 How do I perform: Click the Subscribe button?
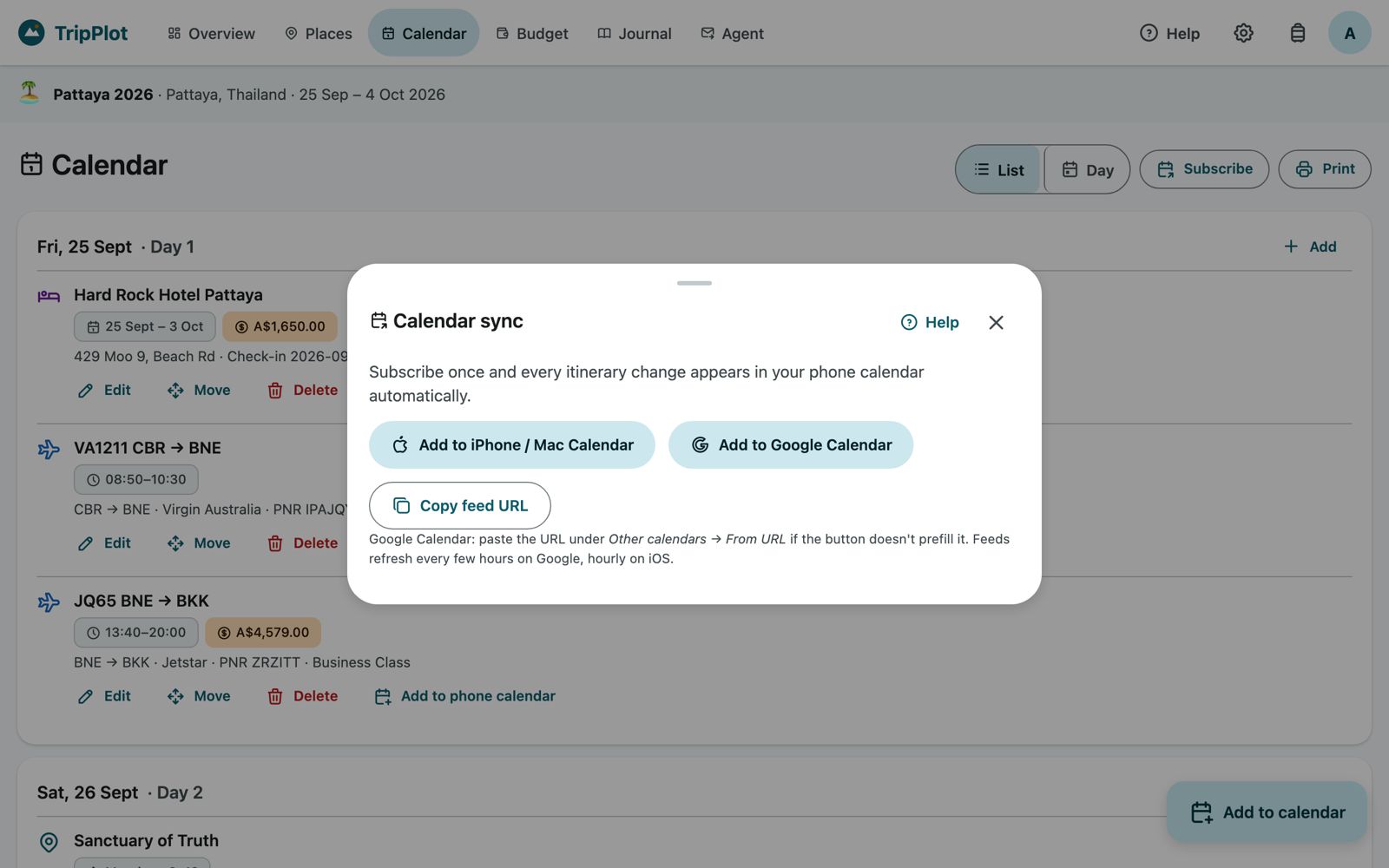pyautogui.click(x=1204, y=169)
